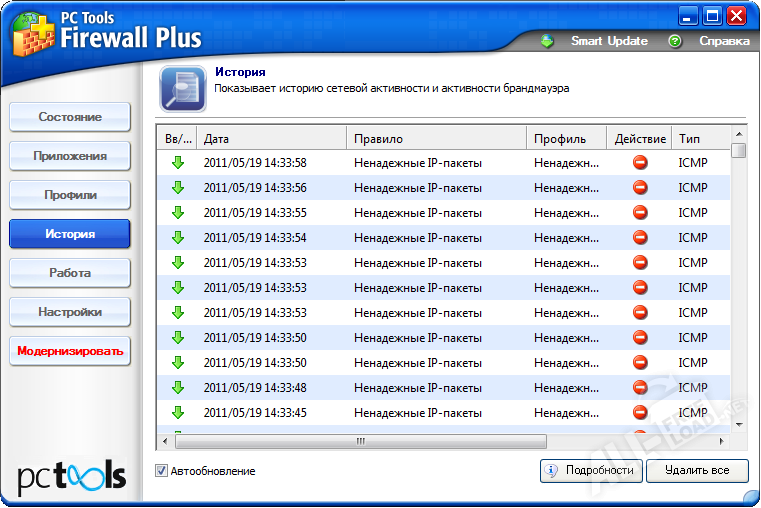Click the Модернизировать upgrade button
Screen dimensions: 761x508
[70, 351]
